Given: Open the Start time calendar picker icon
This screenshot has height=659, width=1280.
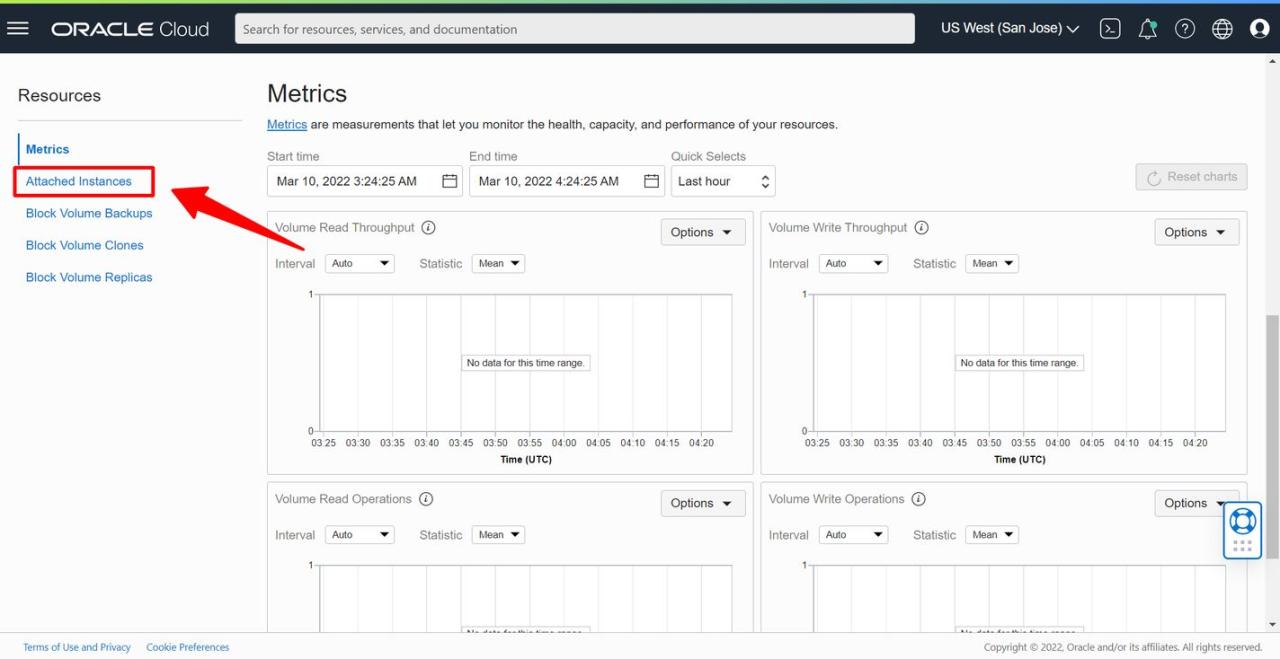Looking at the screenshot, I should [450, 181].
